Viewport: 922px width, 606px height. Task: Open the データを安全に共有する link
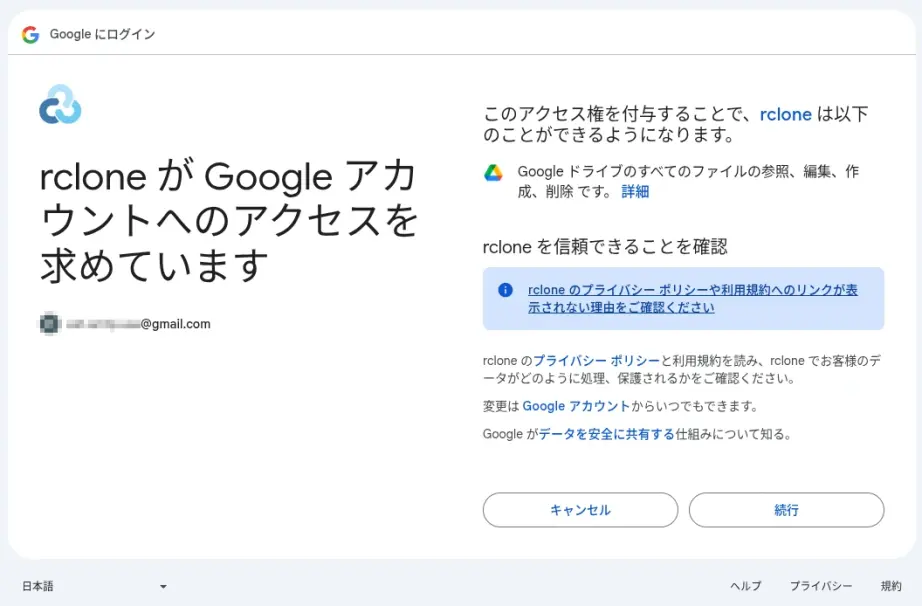click(x=607, y=434)
